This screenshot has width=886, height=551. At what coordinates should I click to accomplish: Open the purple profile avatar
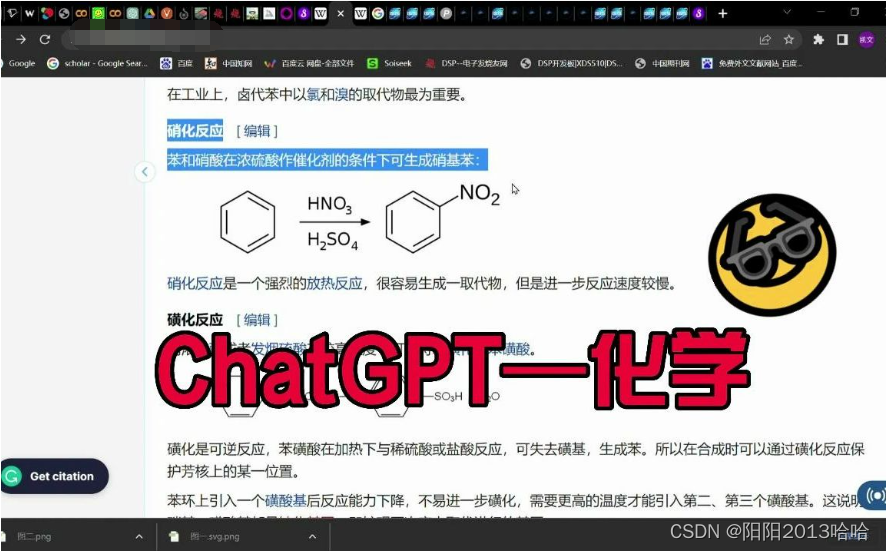[866, 39]
